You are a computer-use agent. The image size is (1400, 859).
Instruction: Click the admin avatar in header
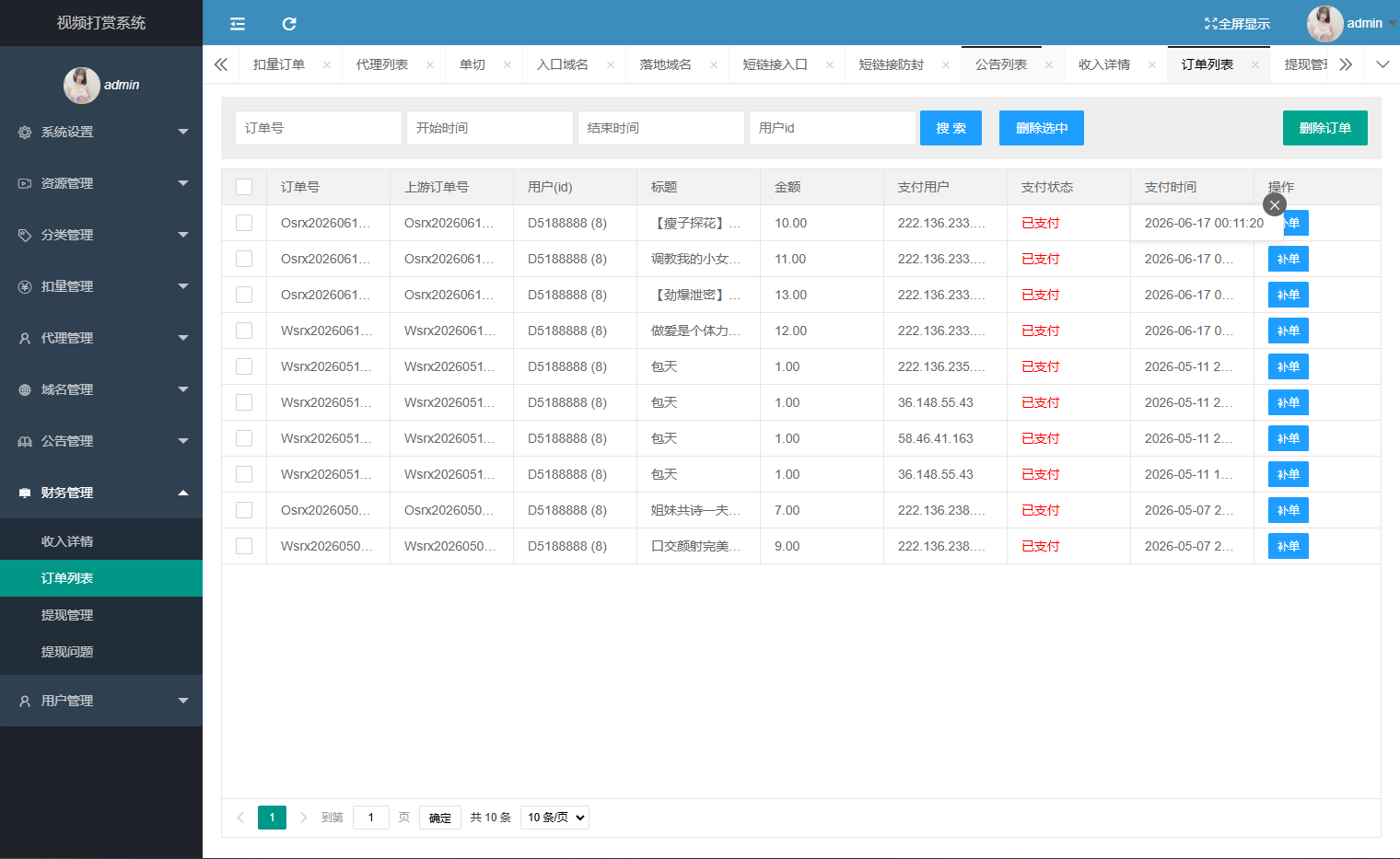click(1324, 23)
